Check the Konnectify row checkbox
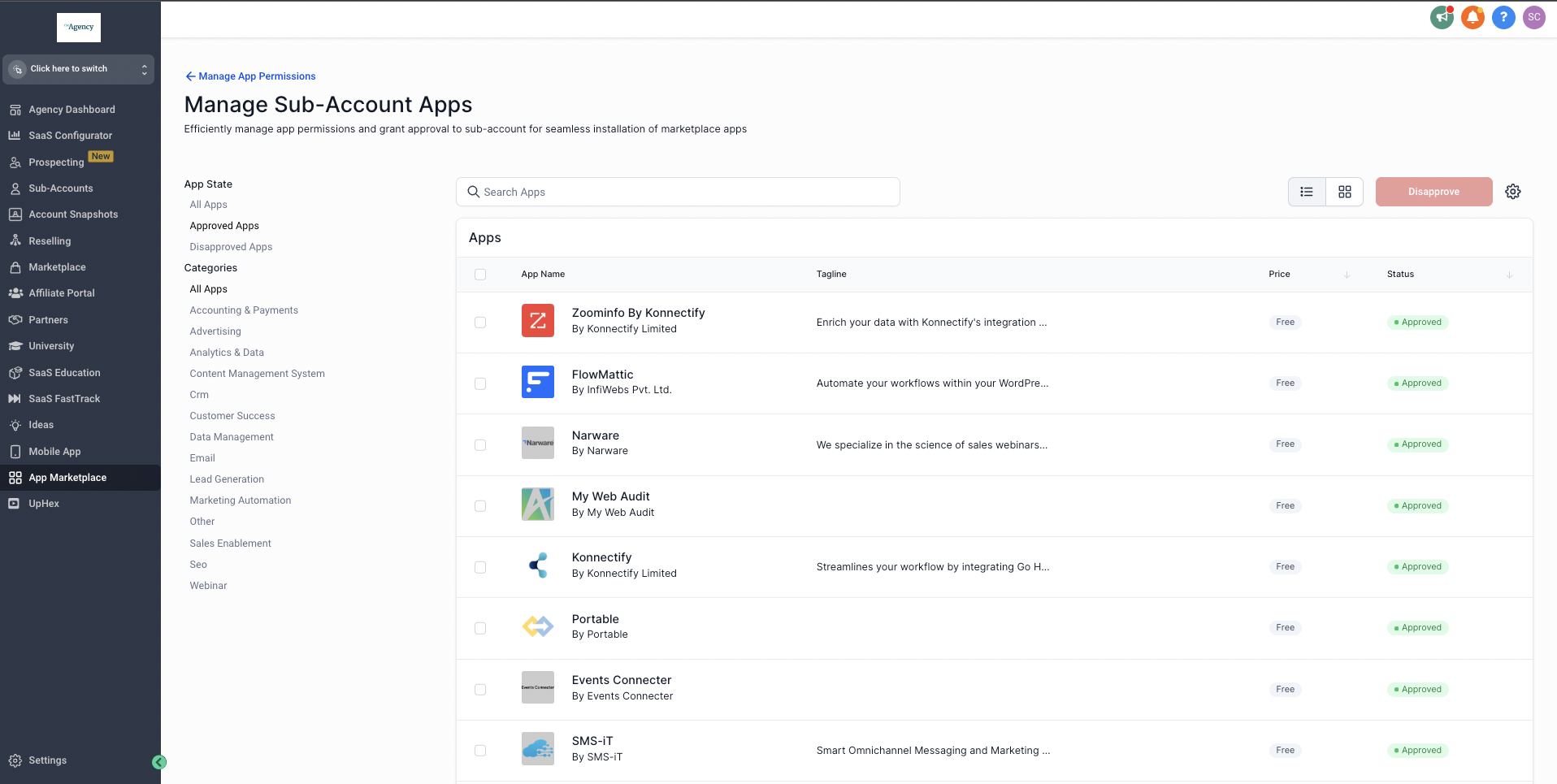Viewport: 1557px width, 784px height. pos(480,567)
